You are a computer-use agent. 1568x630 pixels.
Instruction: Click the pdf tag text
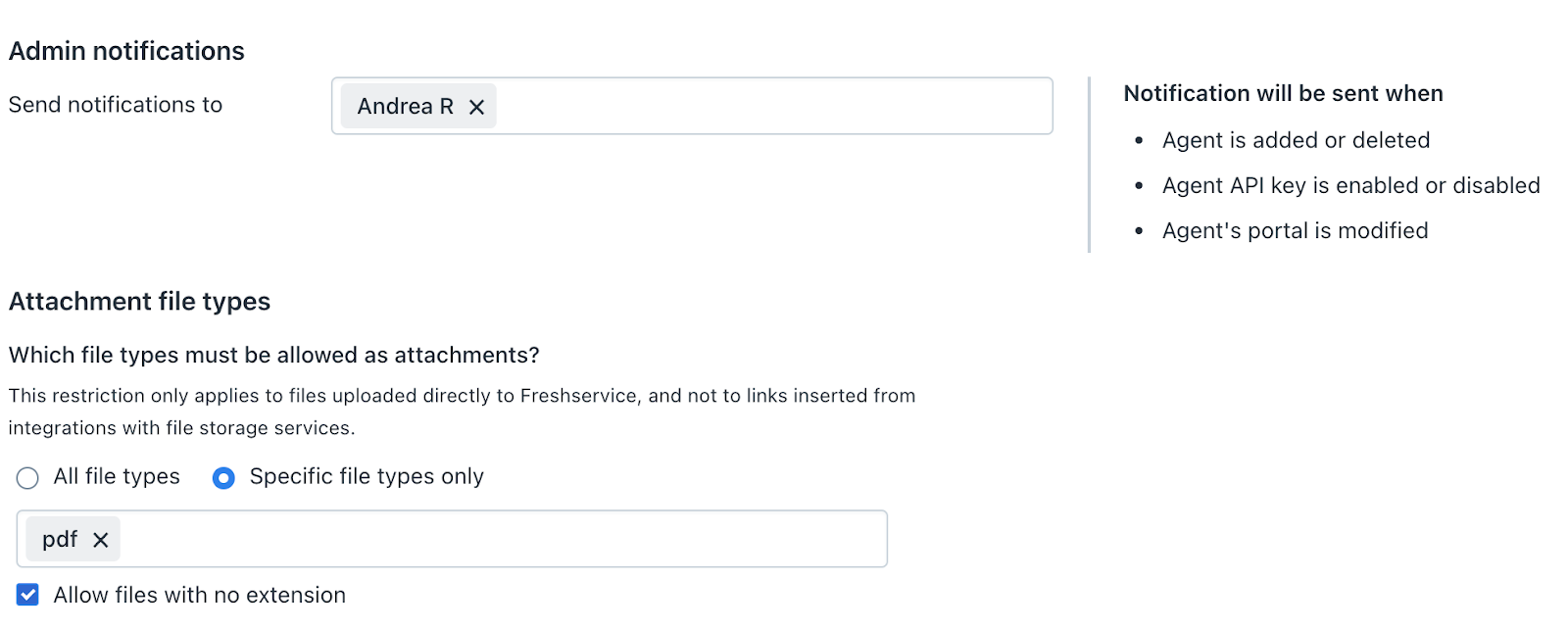[59, 539]
